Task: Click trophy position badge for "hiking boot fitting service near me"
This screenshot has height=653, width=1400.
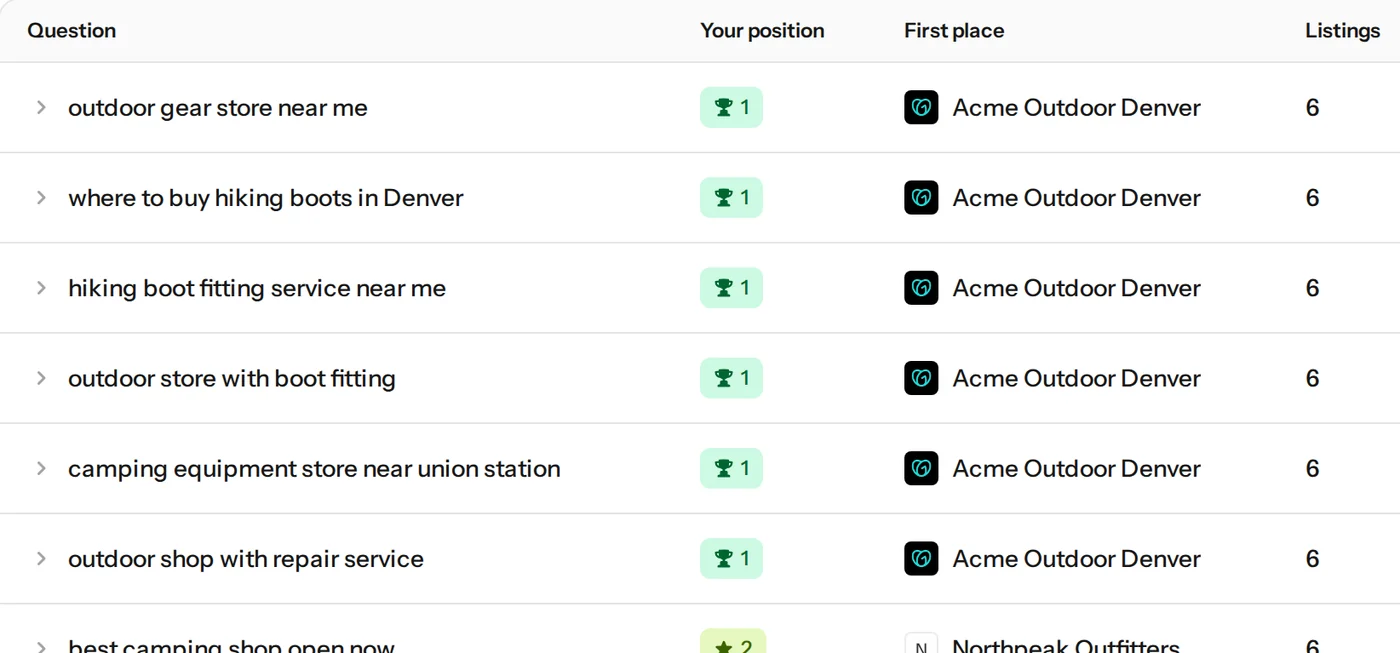Action: pos(731,288)
